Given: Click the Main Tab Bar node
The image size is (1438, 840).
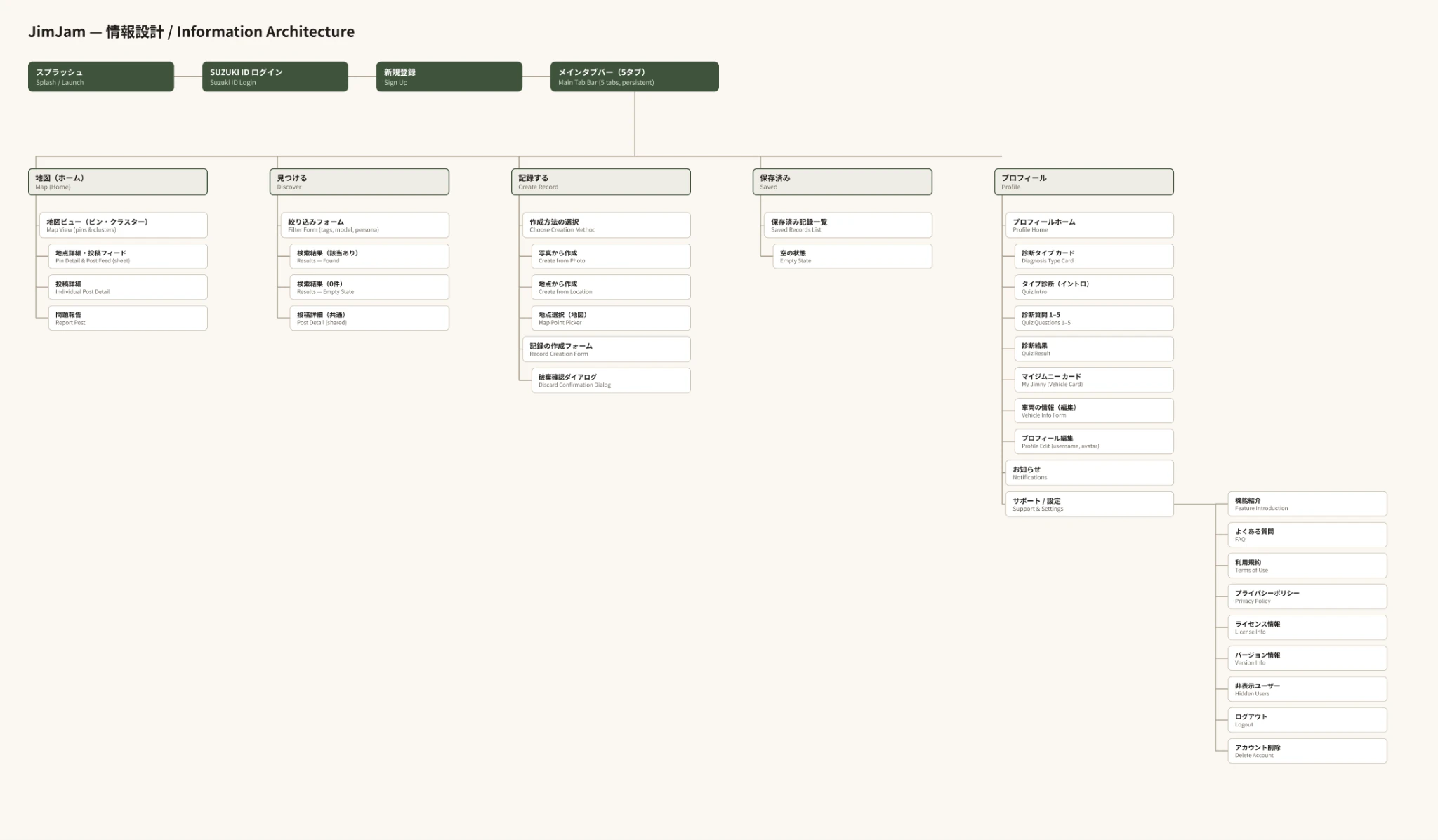Looking at the screenshot, I should tap(635, 76).
